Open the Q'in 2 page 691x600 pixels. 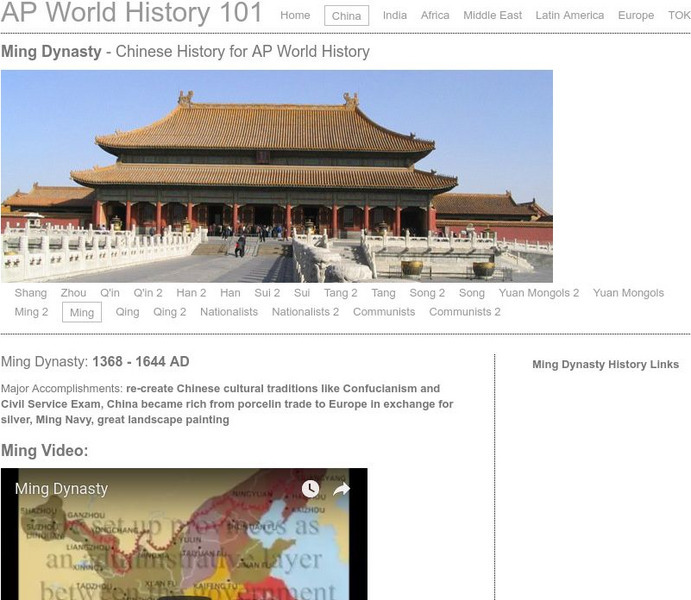148,293
